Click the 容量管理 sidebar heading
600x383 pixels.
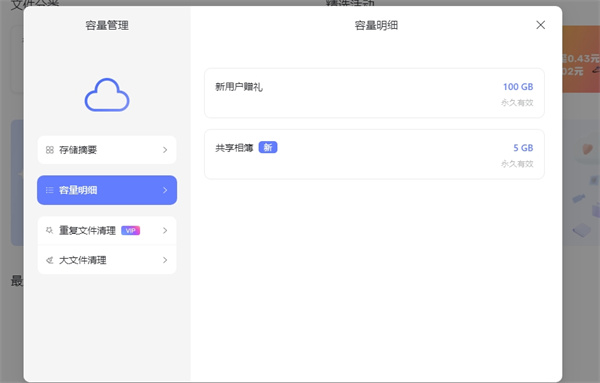click(107, 25)
